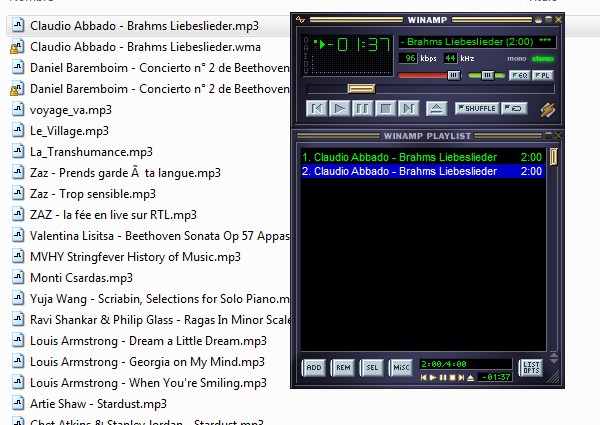
Task: Toggle D double-size in clutterbar
Action: coord(306,63)
